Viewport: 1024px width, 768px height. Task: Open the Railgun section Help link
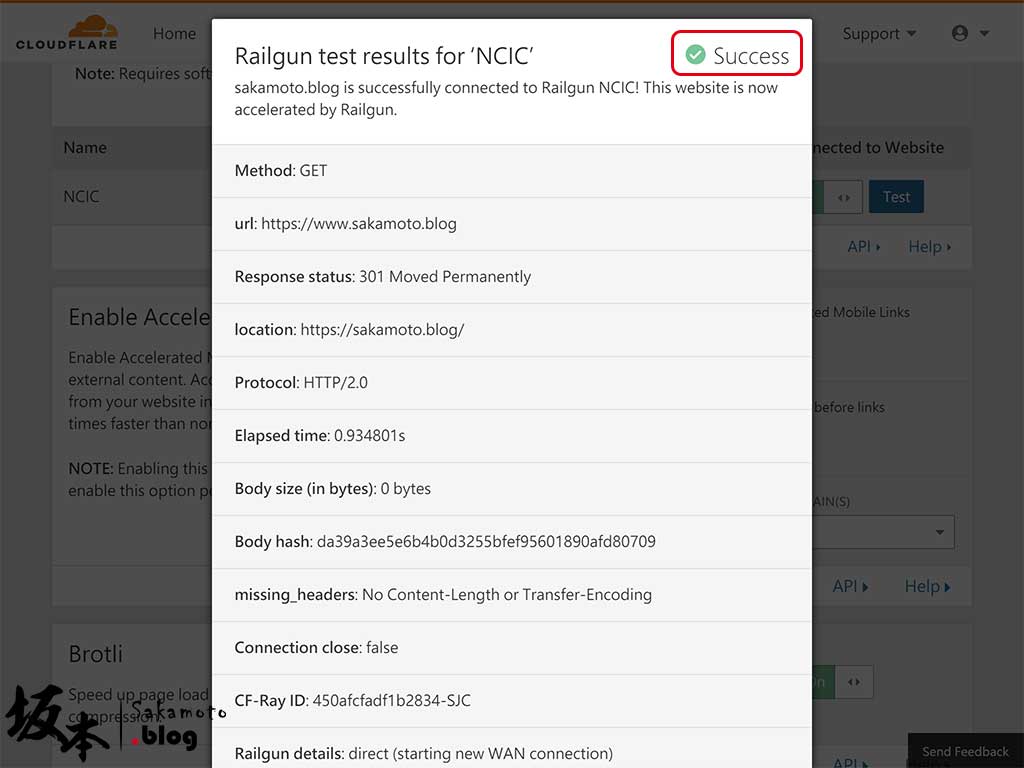[929, 247]
